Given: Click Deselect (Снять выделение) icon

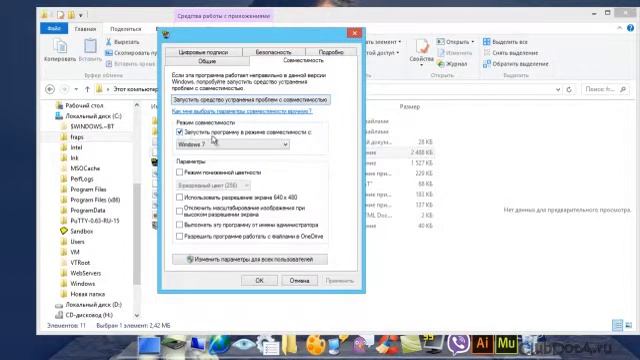Looking at the screenshot, I should pyautogui.click(x=487, y=53).
